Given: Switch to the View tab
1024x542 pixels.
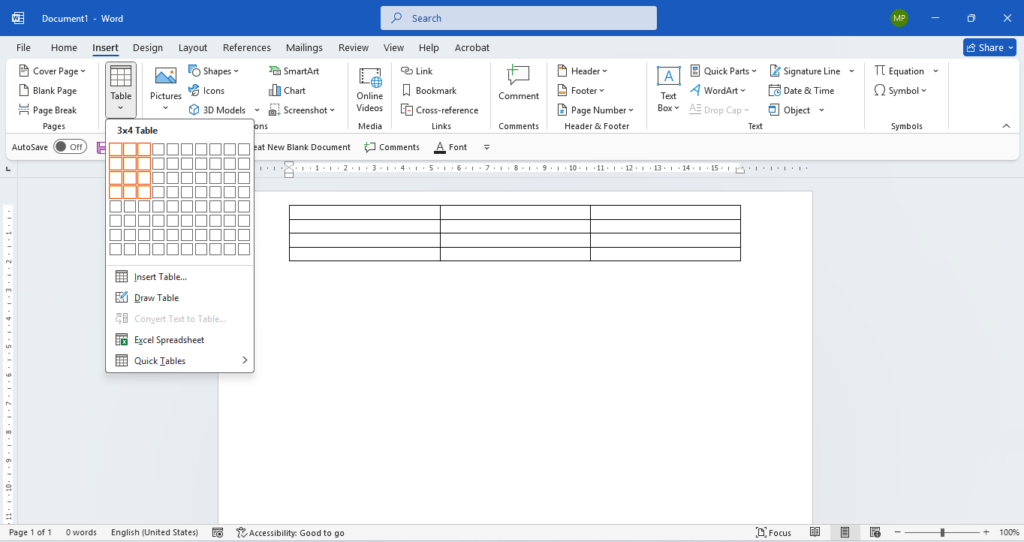Looking at the screenshot, I should click(393, 48).
